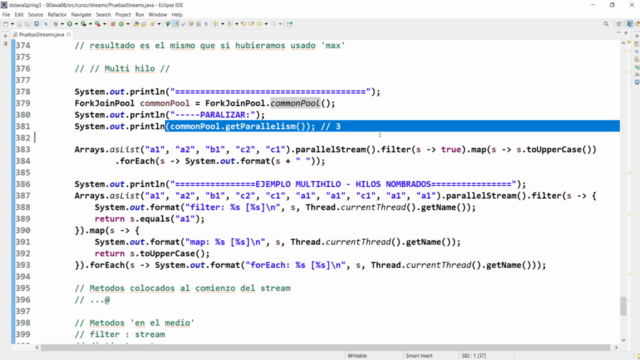The height and width of the screenshot is (360, 640).
Task: Click the magnifier Quick Access search icon
Action: [606, 24]
